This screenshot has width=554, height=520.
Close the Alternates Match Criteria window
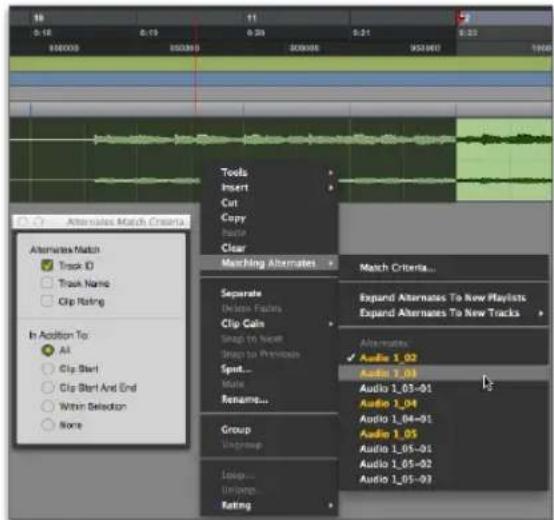(23, 222)
